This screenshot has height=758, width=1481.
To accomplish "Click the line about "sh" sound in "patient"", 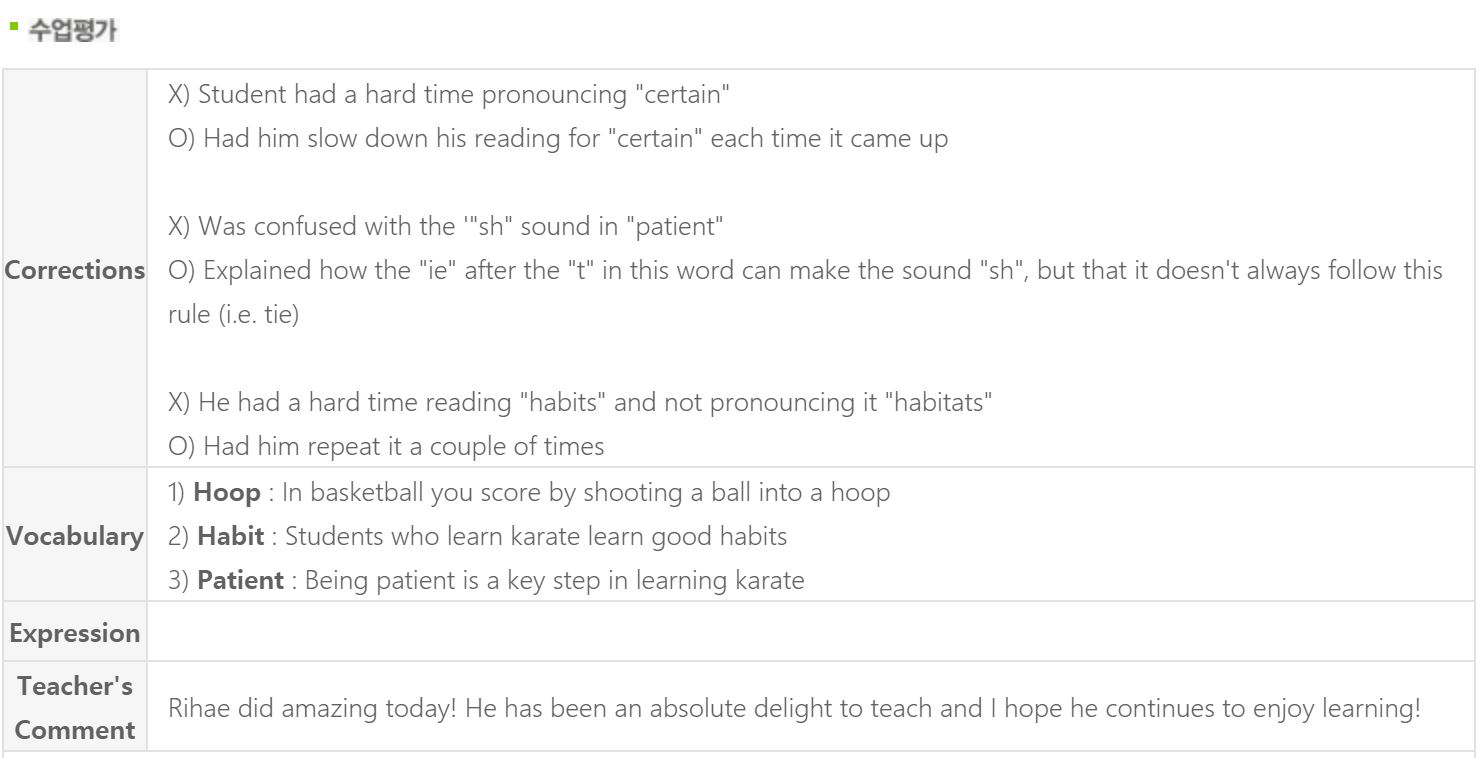I will pos(445,226).
